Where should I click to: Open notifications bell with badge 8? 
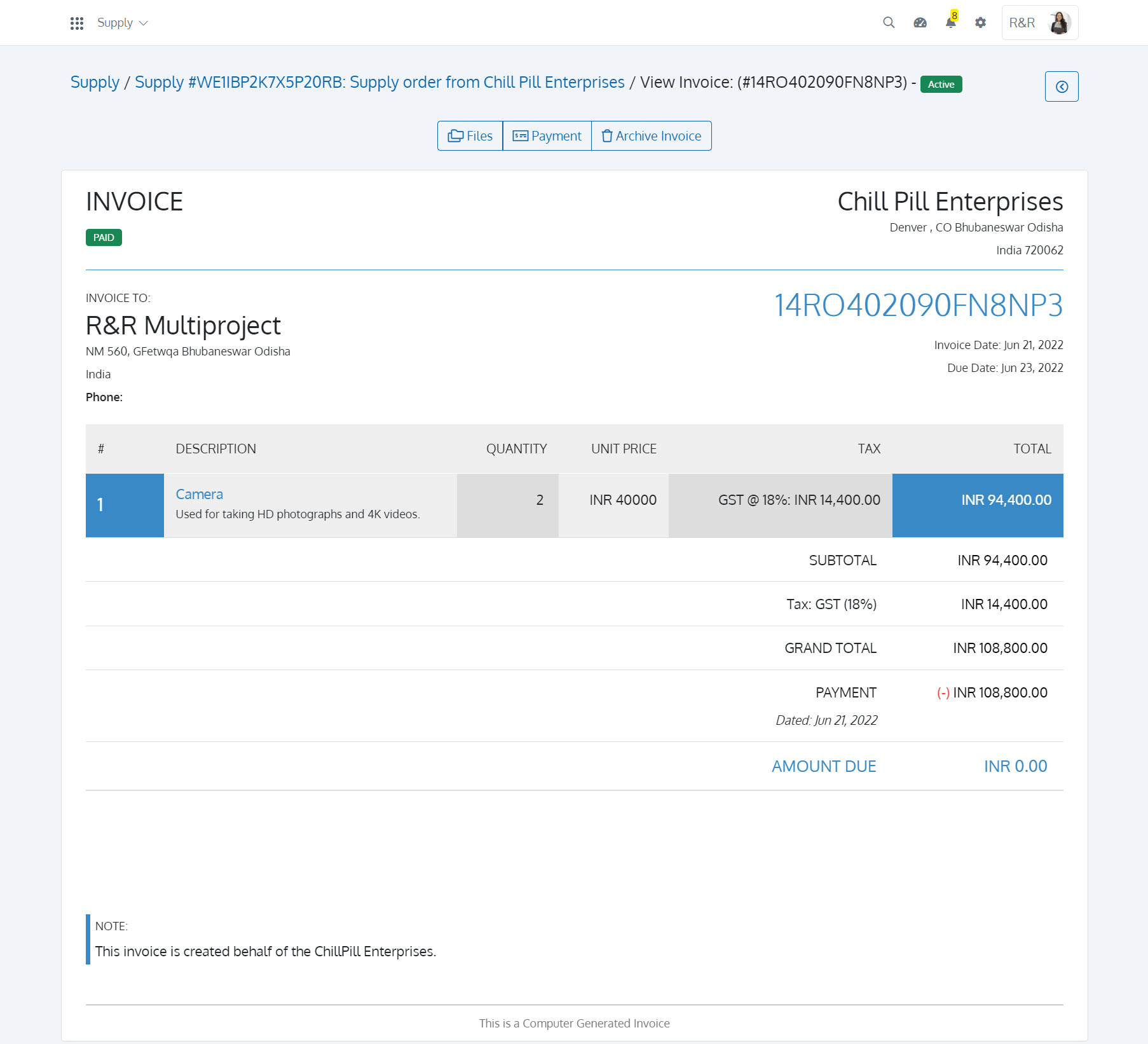coord(951,21)
